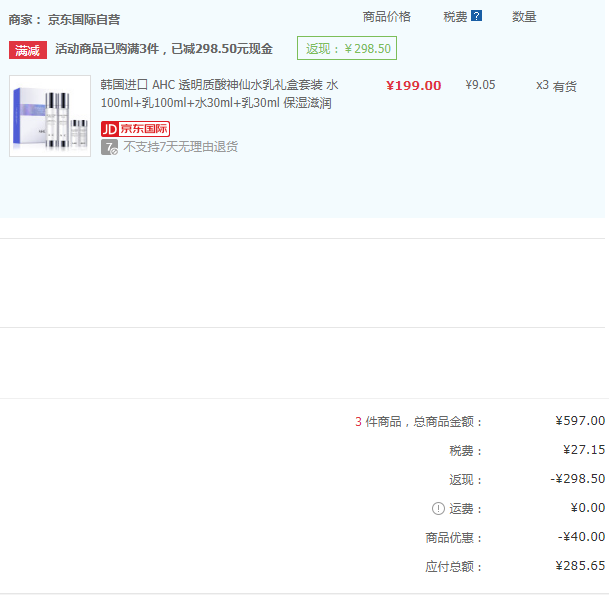
Task: Click the 商品价格 column header
Action: click(386, 17)
